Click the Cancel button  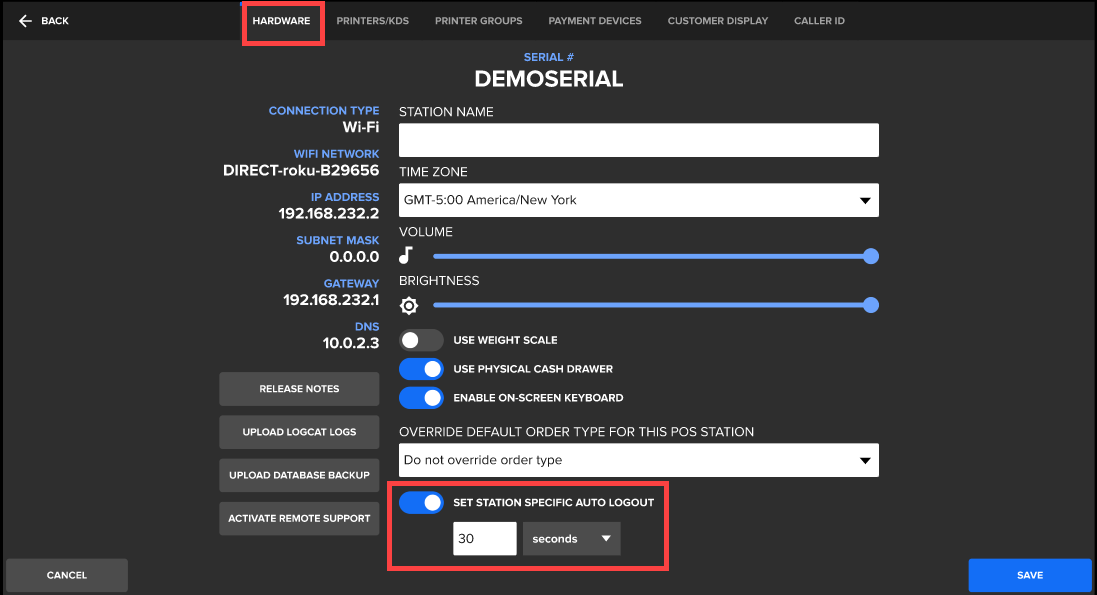(67, 575)
